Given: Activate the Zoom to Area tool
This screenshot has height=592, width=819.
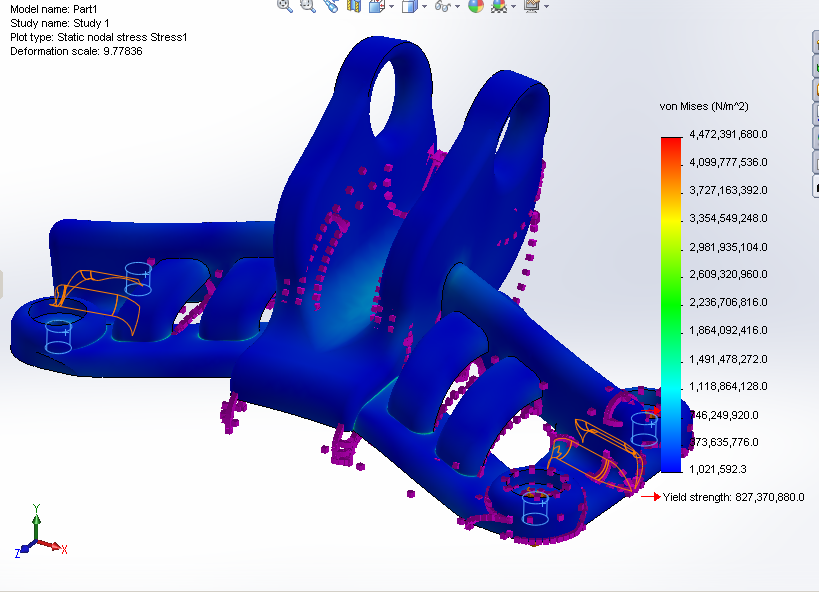Looking at the screenshot, I should 305,8.
